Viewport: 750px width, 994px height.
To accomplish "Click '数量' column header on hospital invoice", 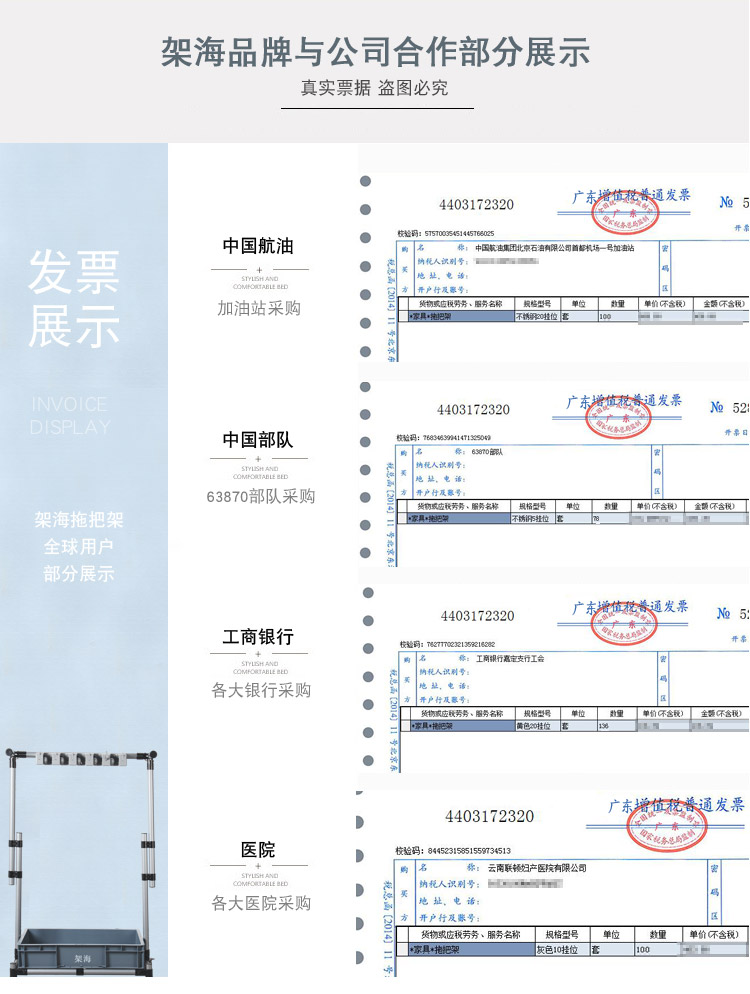I will [658, 934].
